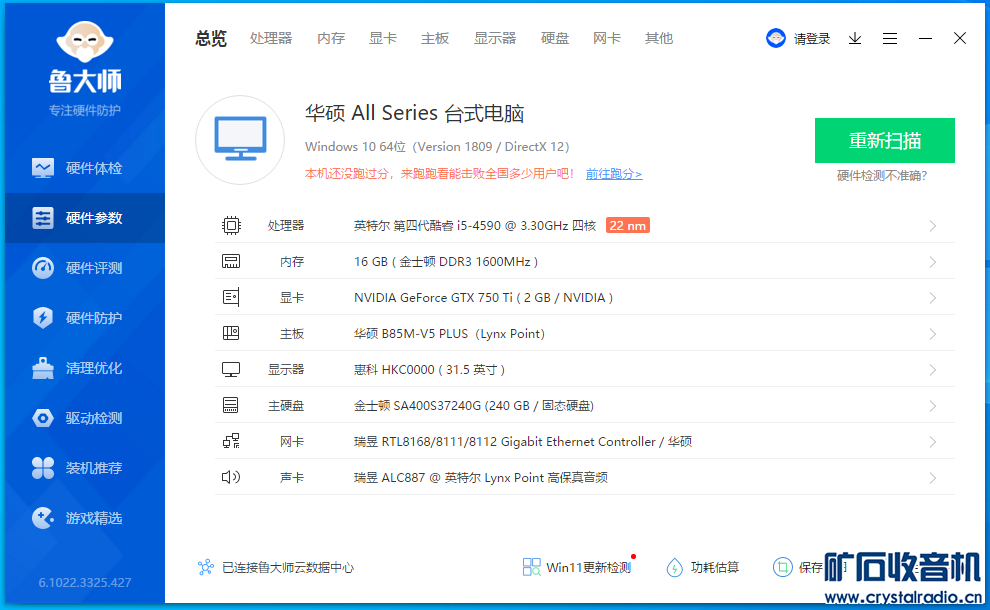The height and width of the screenshot is (610, 990).
Task: Click the 声卡 speaker icon
Action: [x=231, y=477]
